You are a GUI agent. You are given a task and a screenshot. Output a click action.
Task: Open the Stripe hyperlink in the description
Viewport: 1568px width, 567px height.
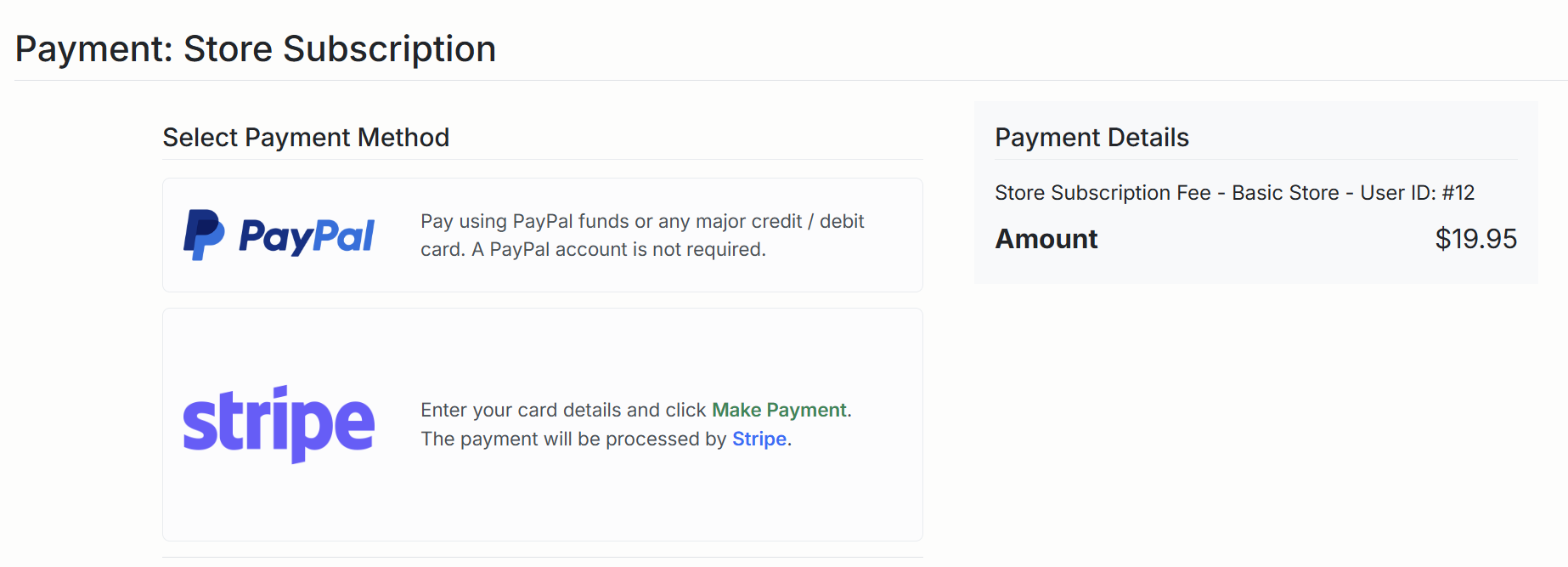[759, 439]
